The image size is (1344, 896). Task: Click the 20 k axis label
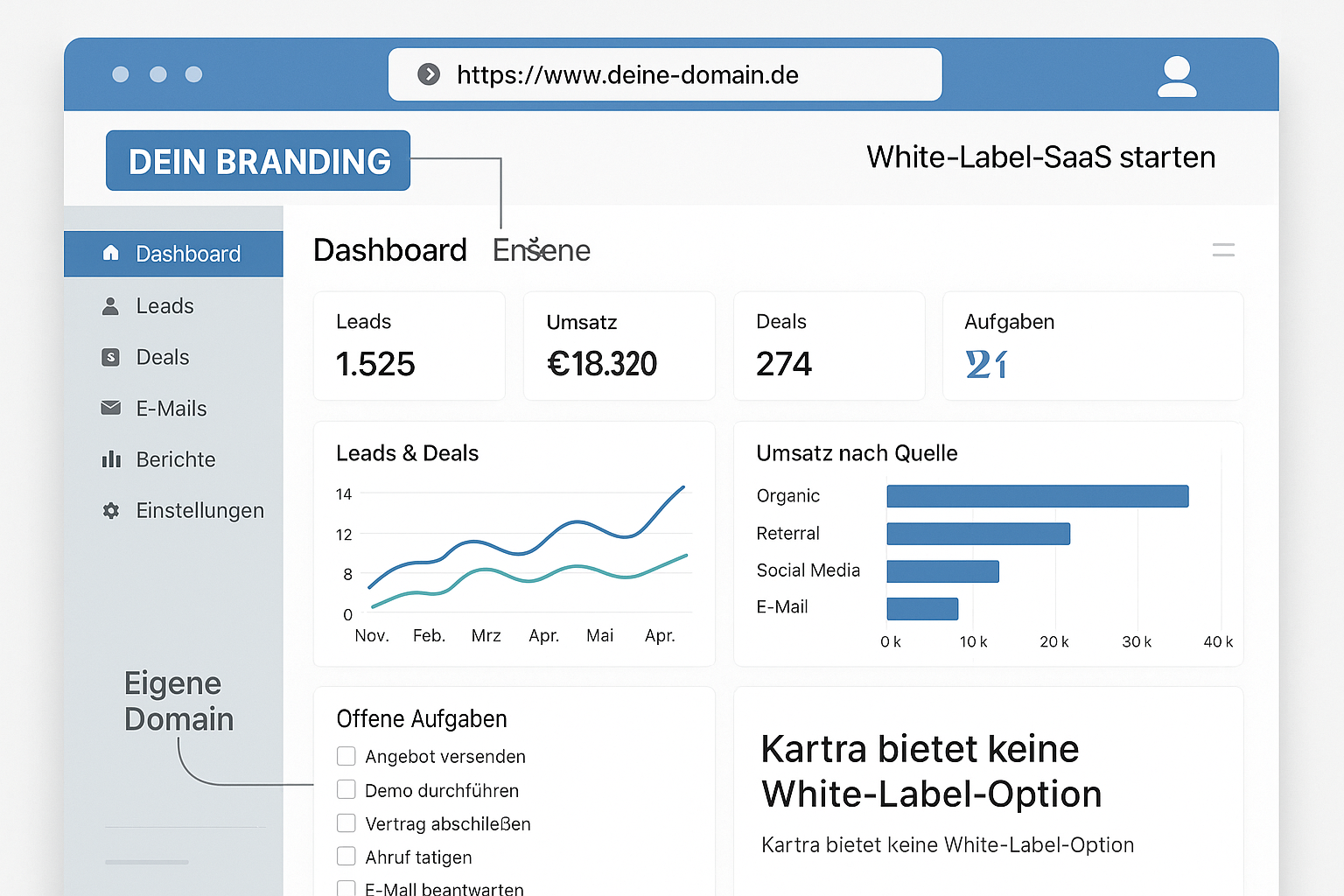tap(1054, 642)
